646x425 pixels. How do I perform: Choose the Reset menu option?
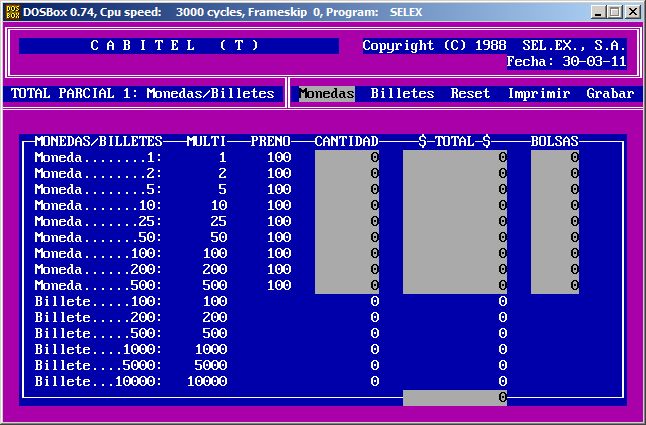(x=470, y=93)
